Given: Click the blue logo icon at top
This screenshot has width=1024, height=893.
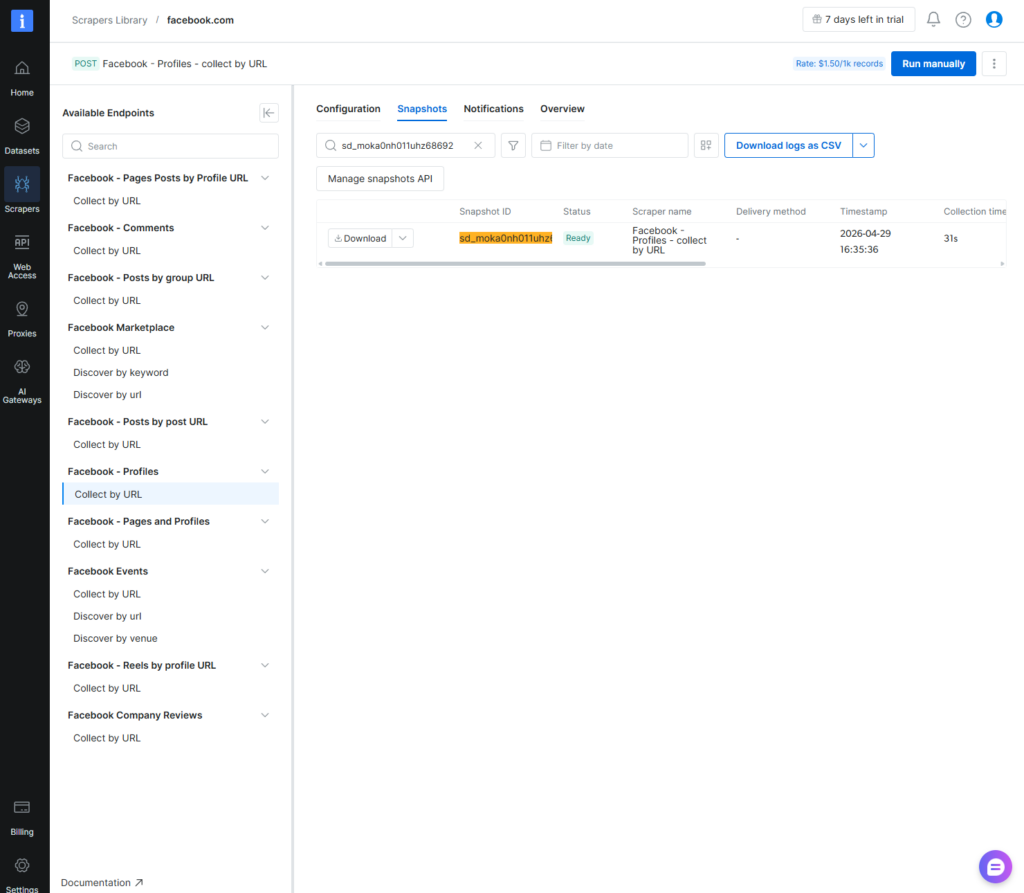Looking at the screenshot, I should point(22,20).
